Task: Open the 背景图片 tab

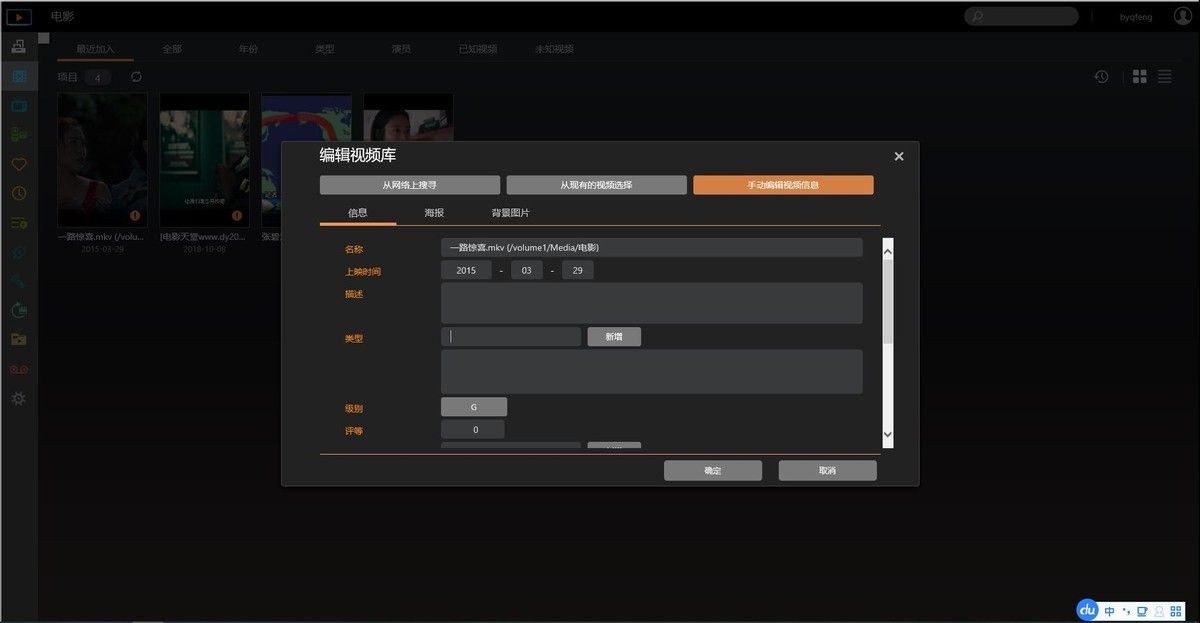Action: [x=510, y=213]
